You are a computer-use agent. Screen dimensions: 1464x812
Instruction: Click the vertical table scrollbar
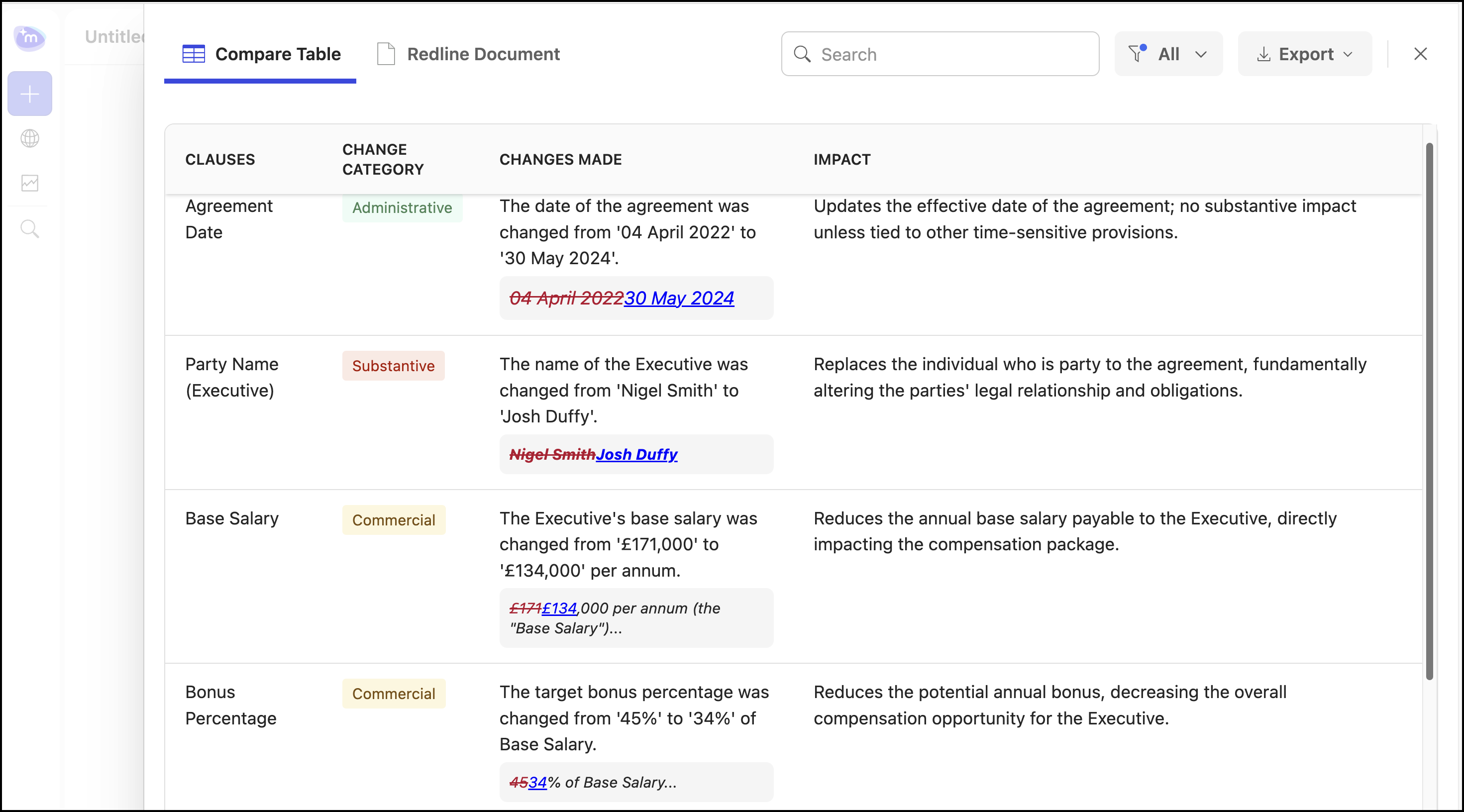[x=1429, y=409]
